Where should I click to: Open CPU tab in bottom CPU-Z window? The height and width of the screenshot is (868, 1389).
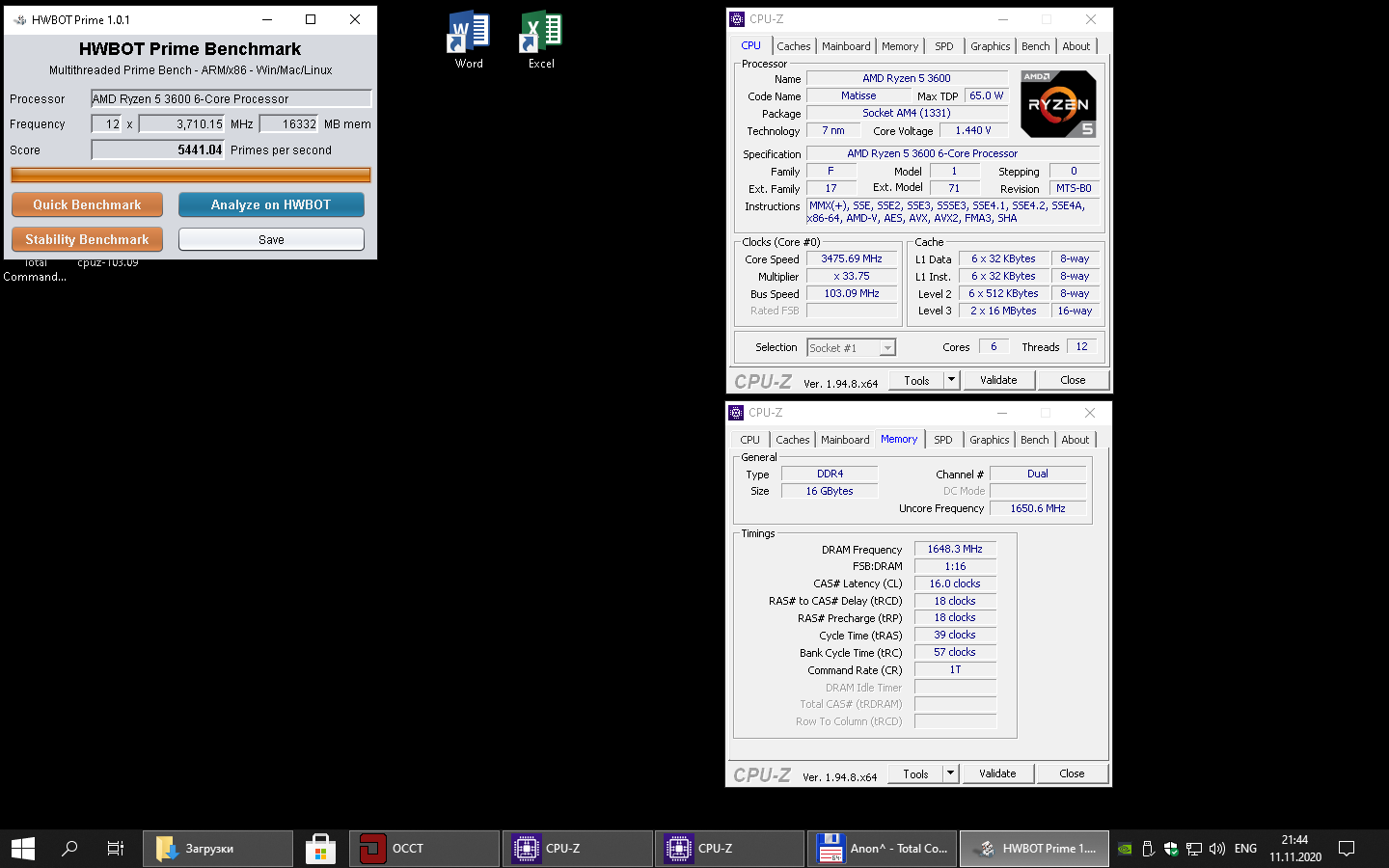pyautogui.click(x=749, y=440)
